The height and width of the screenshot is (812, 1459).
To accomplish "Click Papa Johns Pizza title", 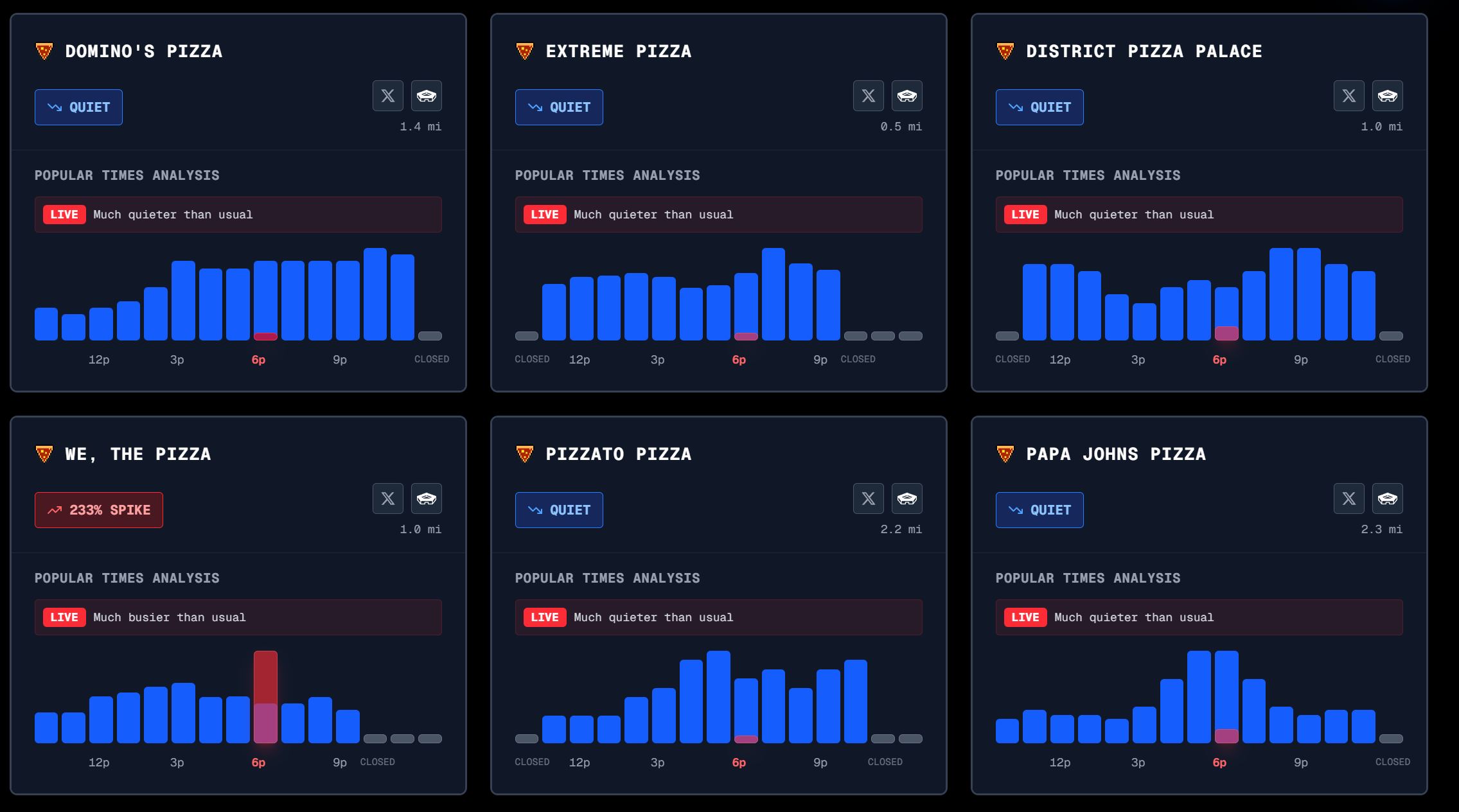I will (x=1115, y=454).
